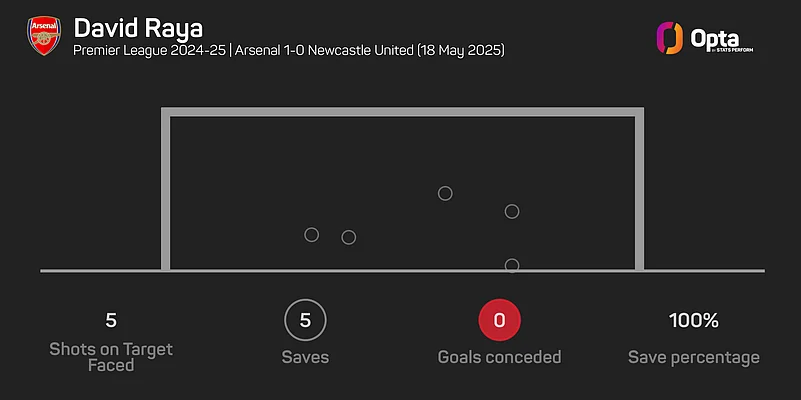
Task: Click the red Goals conceded circle
Action: pyautogui.click(x=499, y=321)
